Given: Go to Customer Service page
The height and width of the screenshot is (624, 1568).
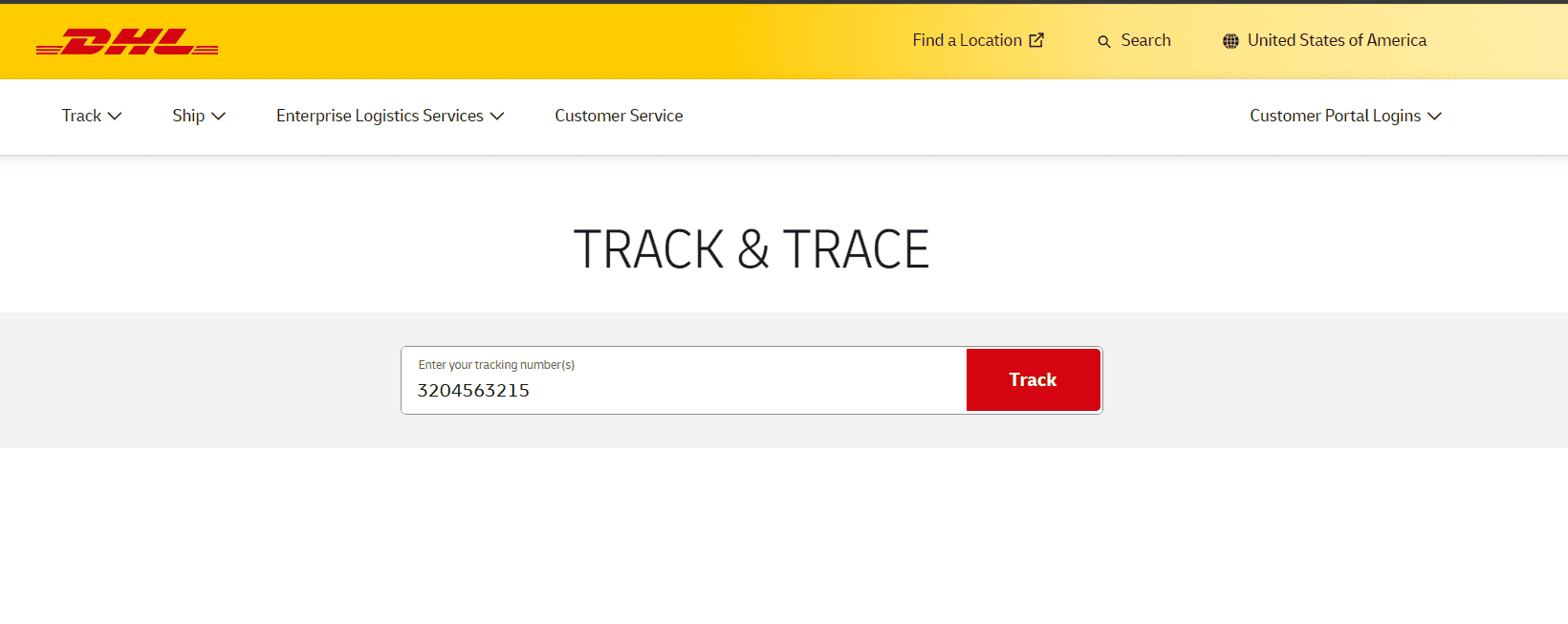Looking at the screenshot, I should [x=619, y=116].
